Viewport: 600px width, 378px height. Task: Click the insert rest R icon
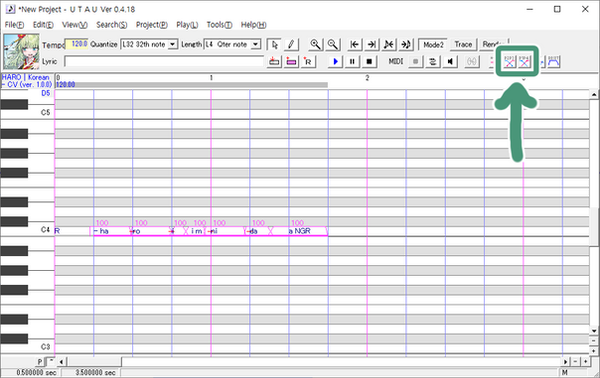(x=308, y=62)
